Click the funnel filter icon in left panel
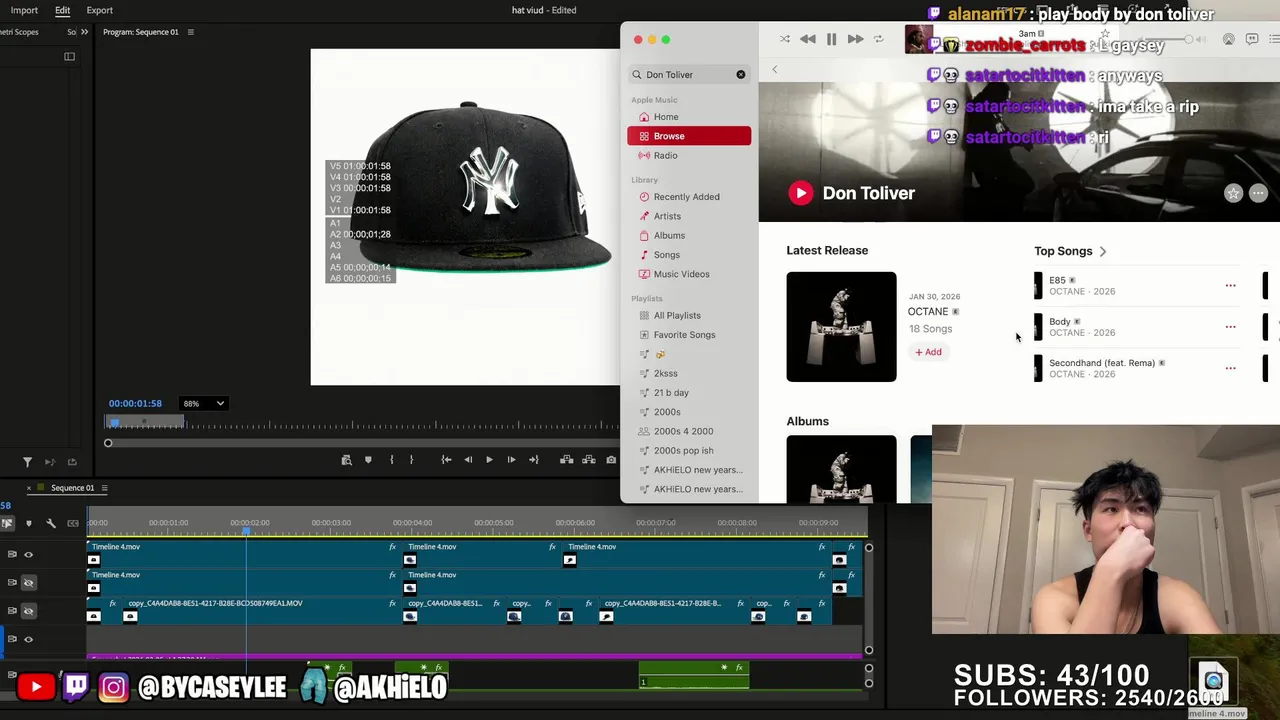This screenshot has width=1280, height=720. [27, 462]
